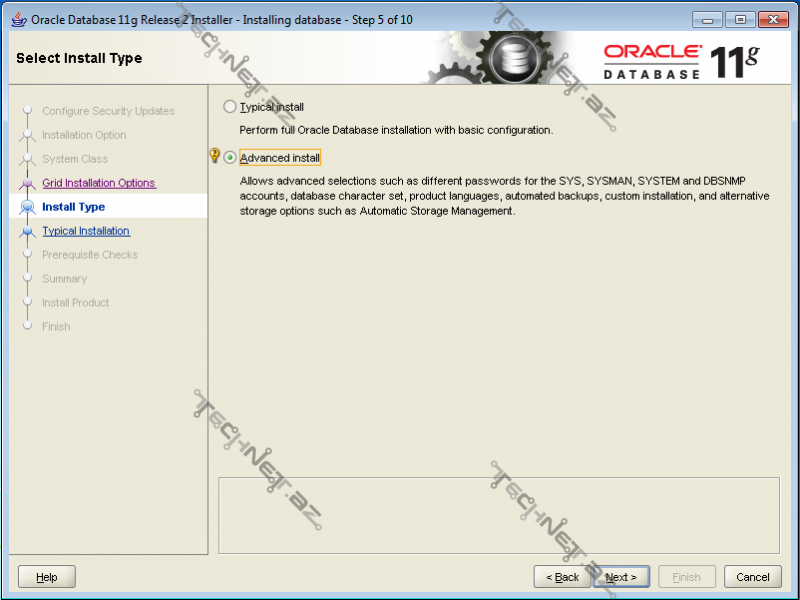Click the Grid Installation Options step marker icon
800x600 pixels.
coord(27,184)
